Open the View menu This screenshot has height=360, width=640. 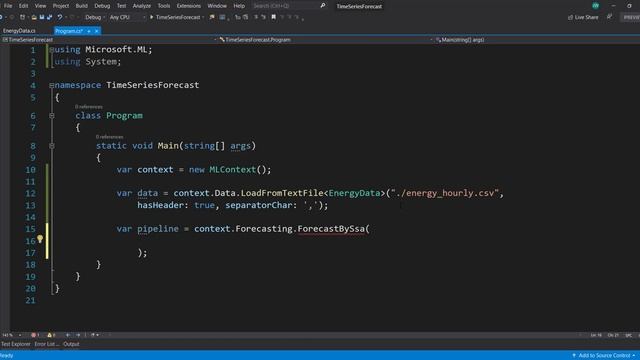[40, 6]
